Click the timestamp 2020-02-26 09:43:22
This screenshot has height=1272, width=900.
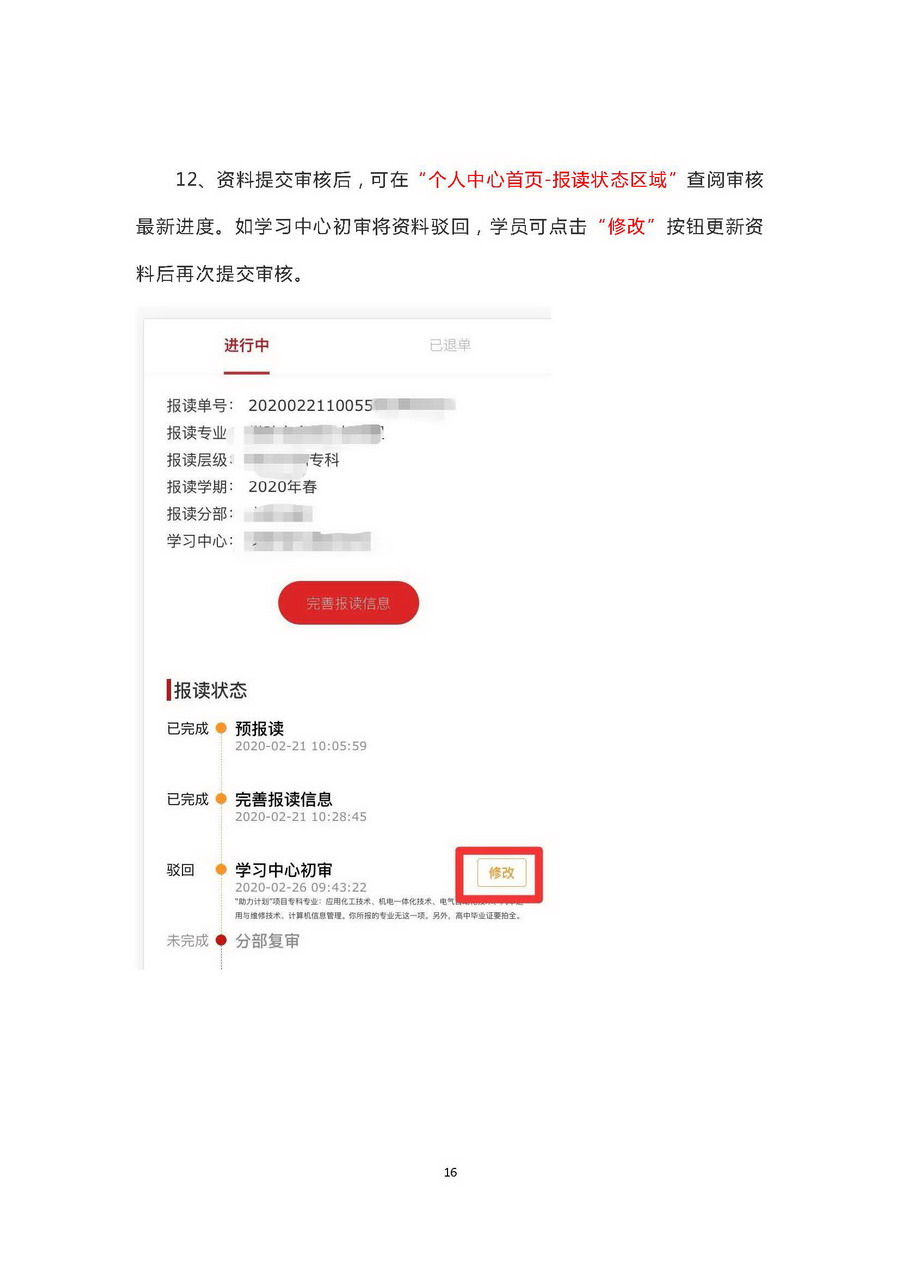pyautogui.click(x=301, y=887)
